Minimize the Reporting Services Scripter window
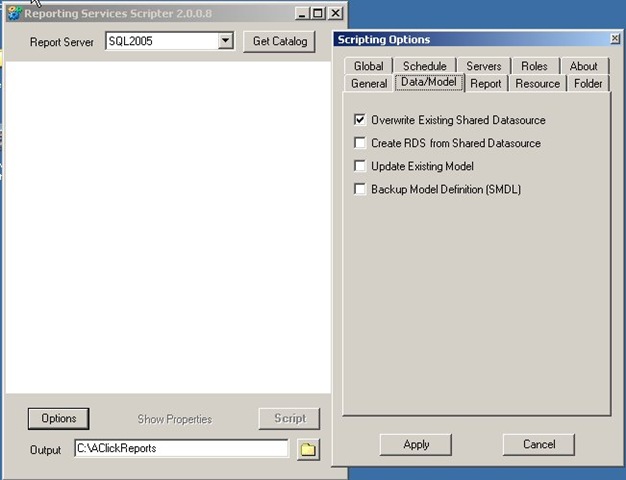The height and width of the screenshot is (480, 626). 302,14
